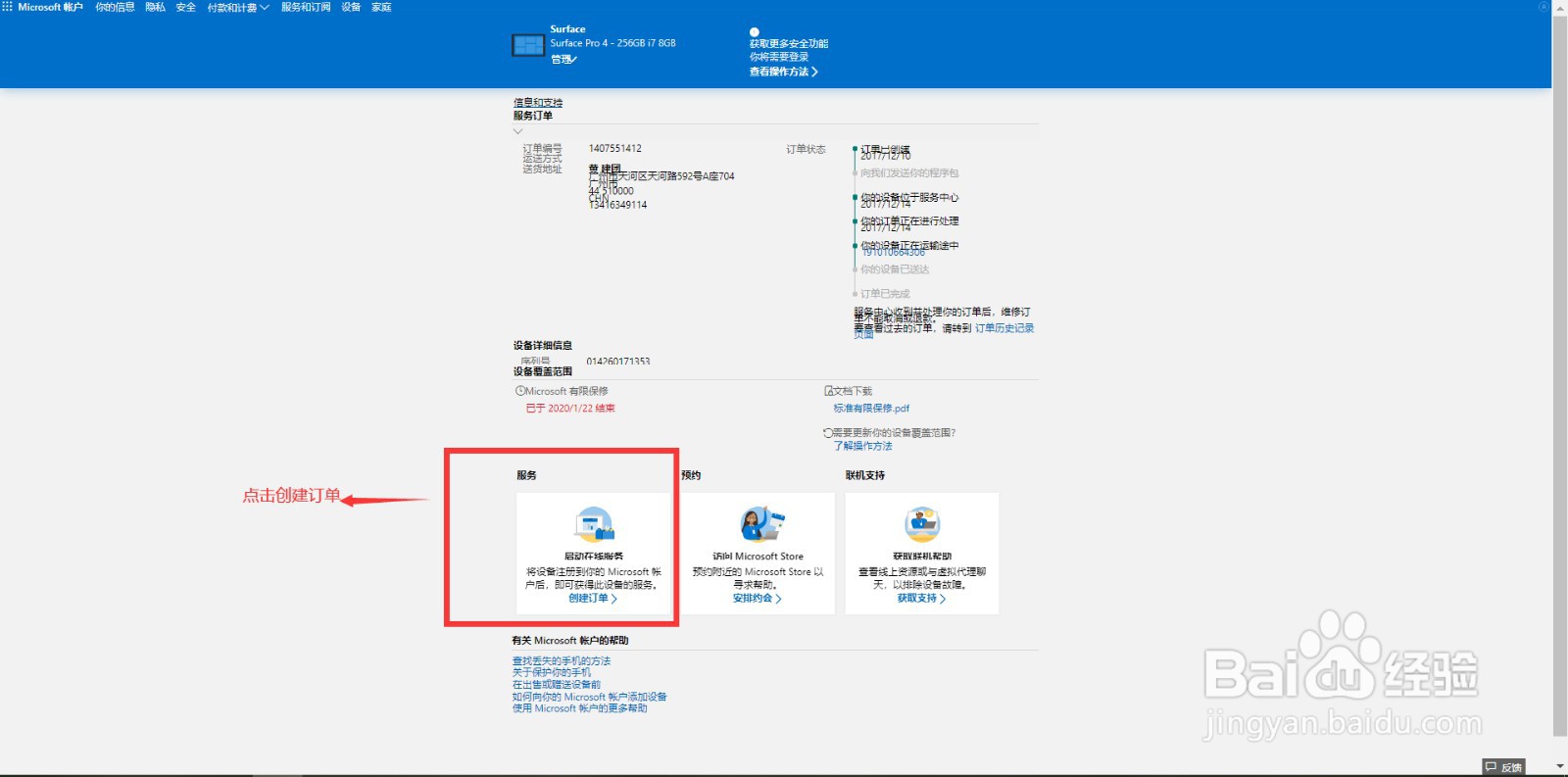
Task: Click warranty expiry text 已于 2020/1/22 结束
Action: (570, 409)
